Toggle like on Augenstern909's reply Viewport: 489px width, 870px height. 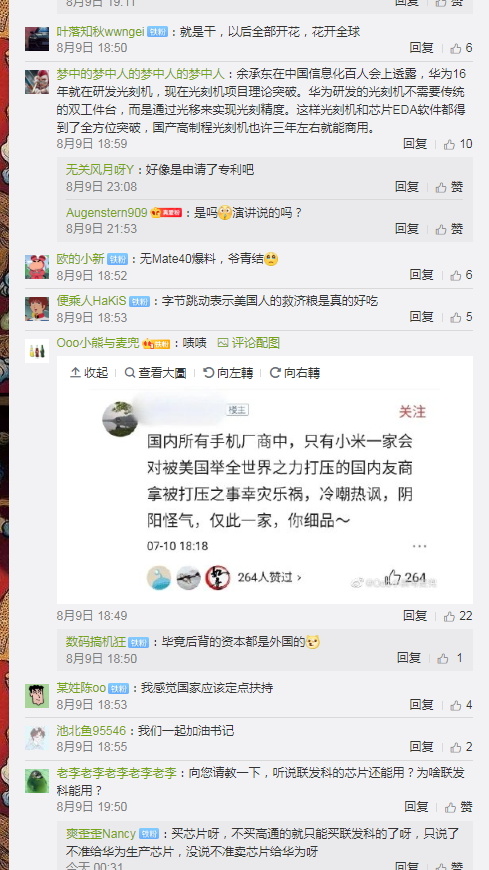pos(450,229)
